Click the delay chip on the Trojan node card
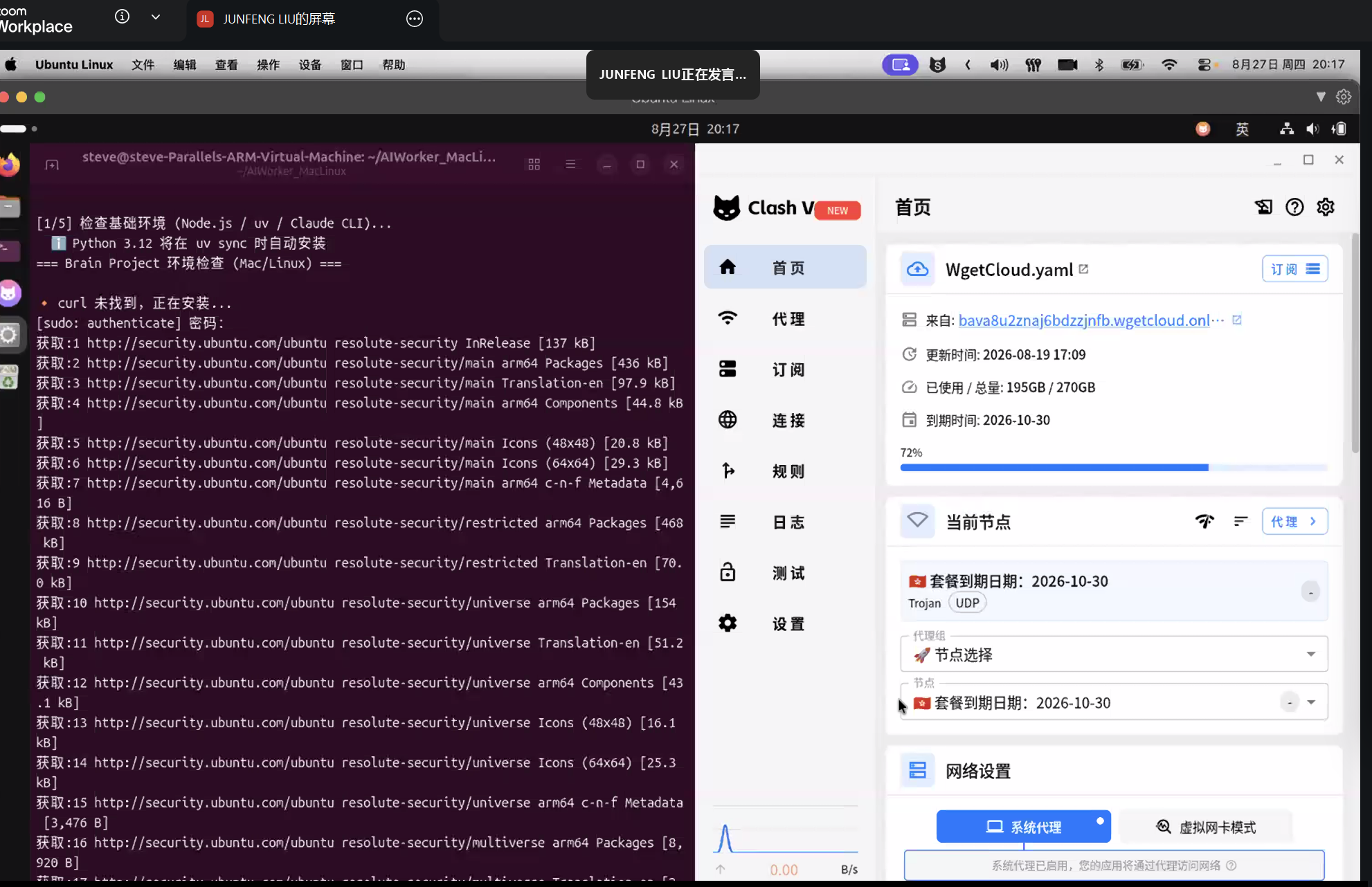The height and width of the screenshot is (887, 1372). pos(1310,592)
